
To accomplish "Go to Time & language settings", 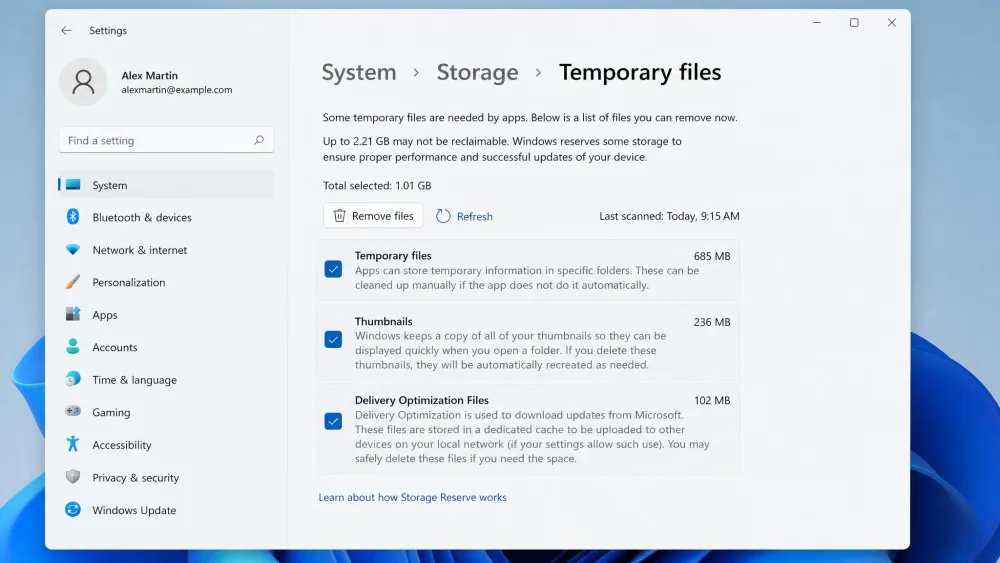I will point(135,380).
